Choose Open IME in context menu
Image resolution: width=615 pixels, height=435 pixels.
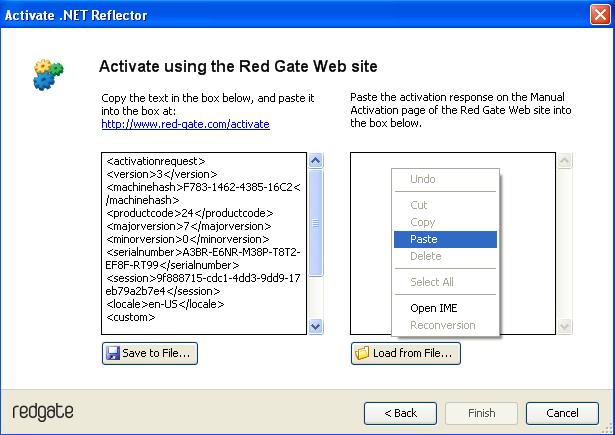[x=445, y=308]
